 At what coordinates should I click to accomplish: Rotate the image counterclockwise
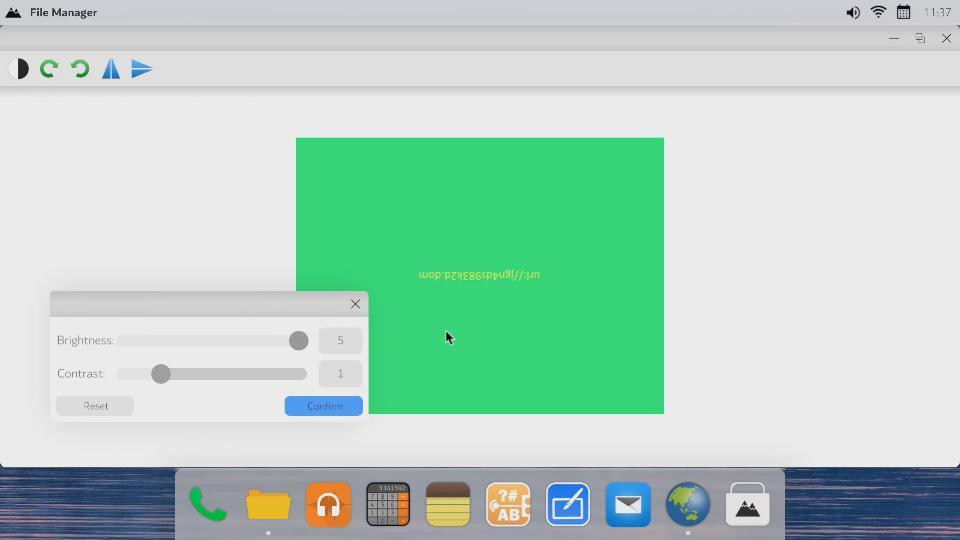pos(80,69)
